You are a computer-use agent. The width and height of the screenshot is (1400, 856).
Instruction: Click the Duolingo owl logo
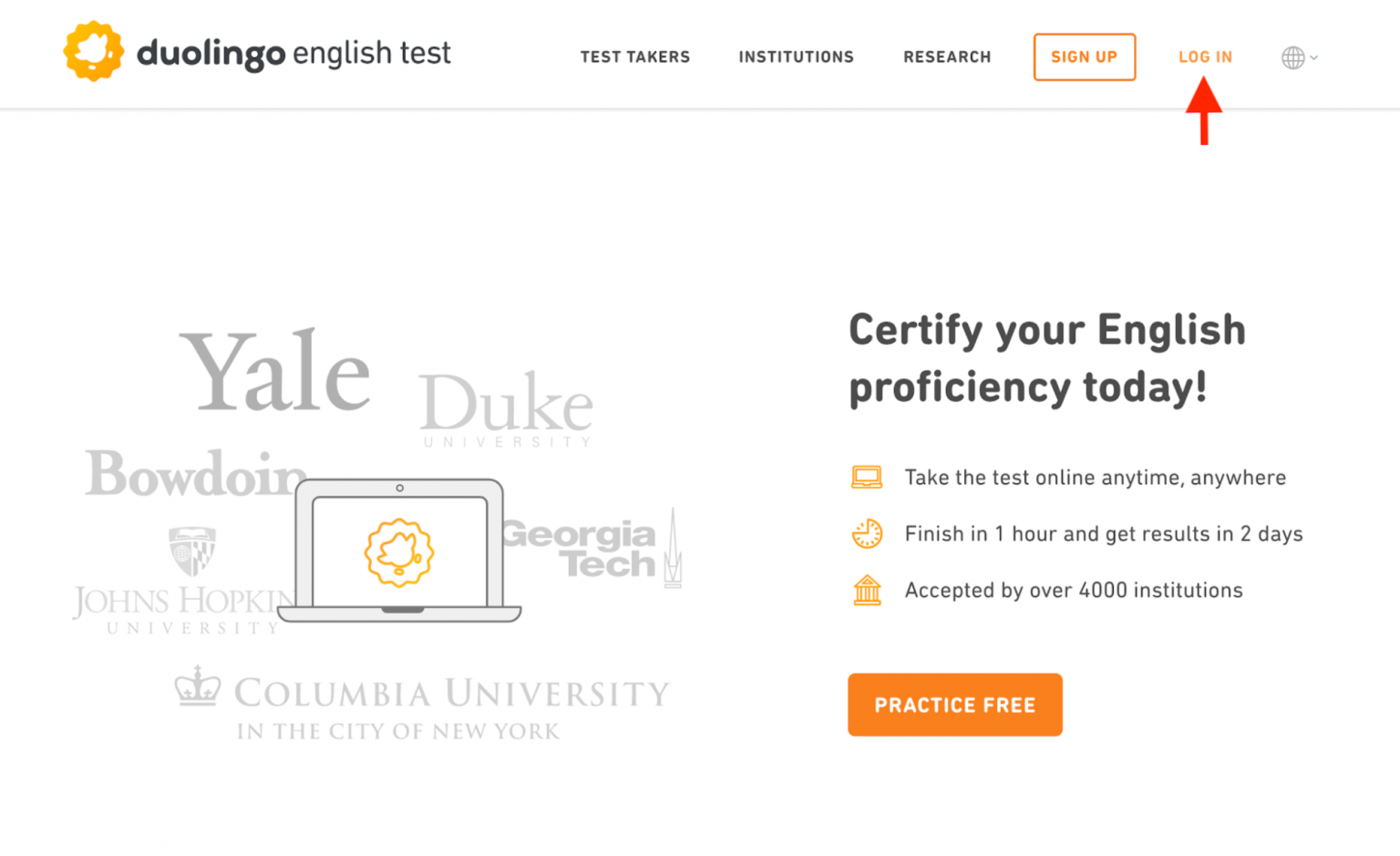[x=92, y=51]
